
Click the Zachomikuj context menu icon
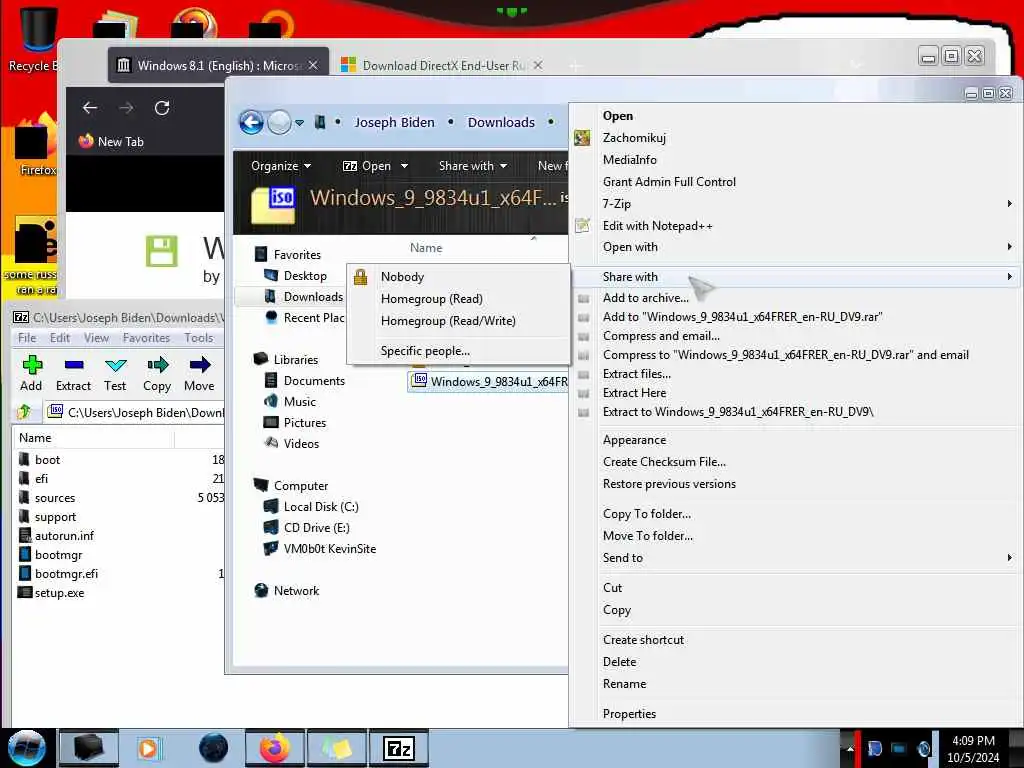point(582,138)
